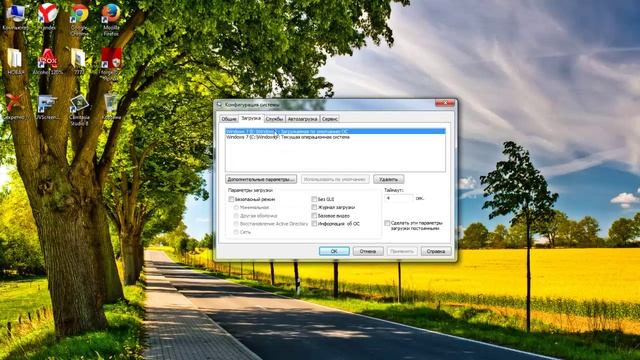Close the System Configuration window
640x360 pixels.
[x=445, y=103]
